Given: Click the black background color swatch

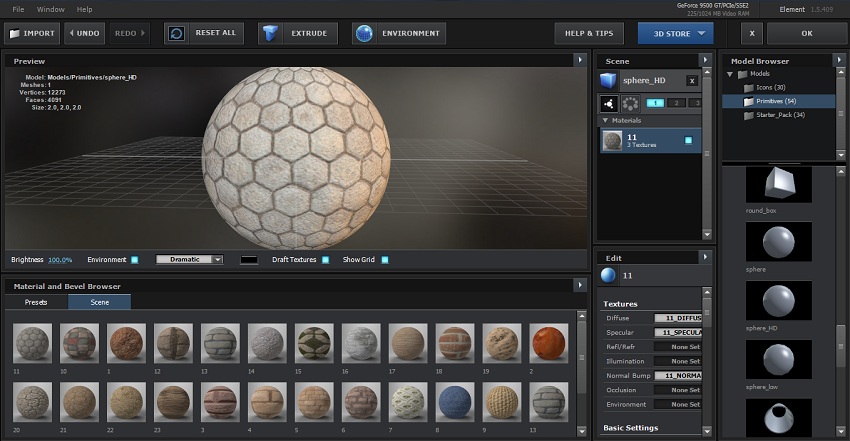Looking at the screenshot, I should (x=249, y=260).
